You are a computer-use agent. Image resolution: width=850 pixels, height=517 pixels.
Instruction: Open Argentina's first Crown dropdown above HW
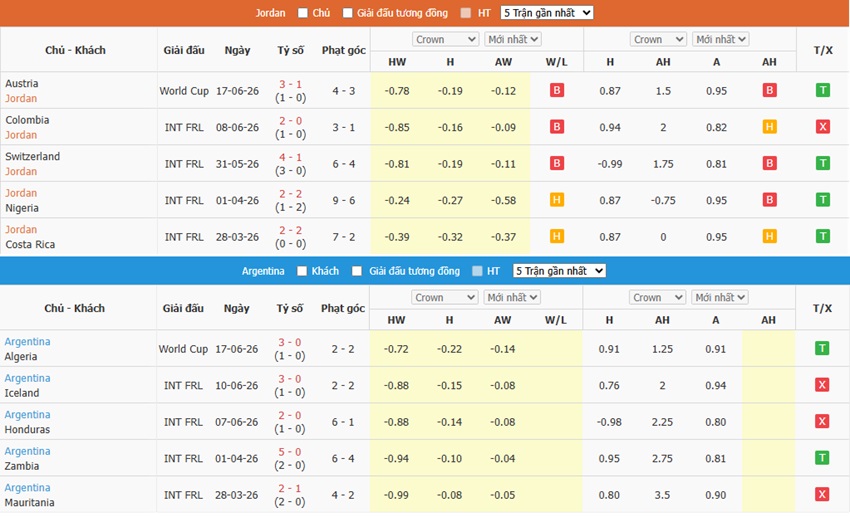[x=445, y=298]
